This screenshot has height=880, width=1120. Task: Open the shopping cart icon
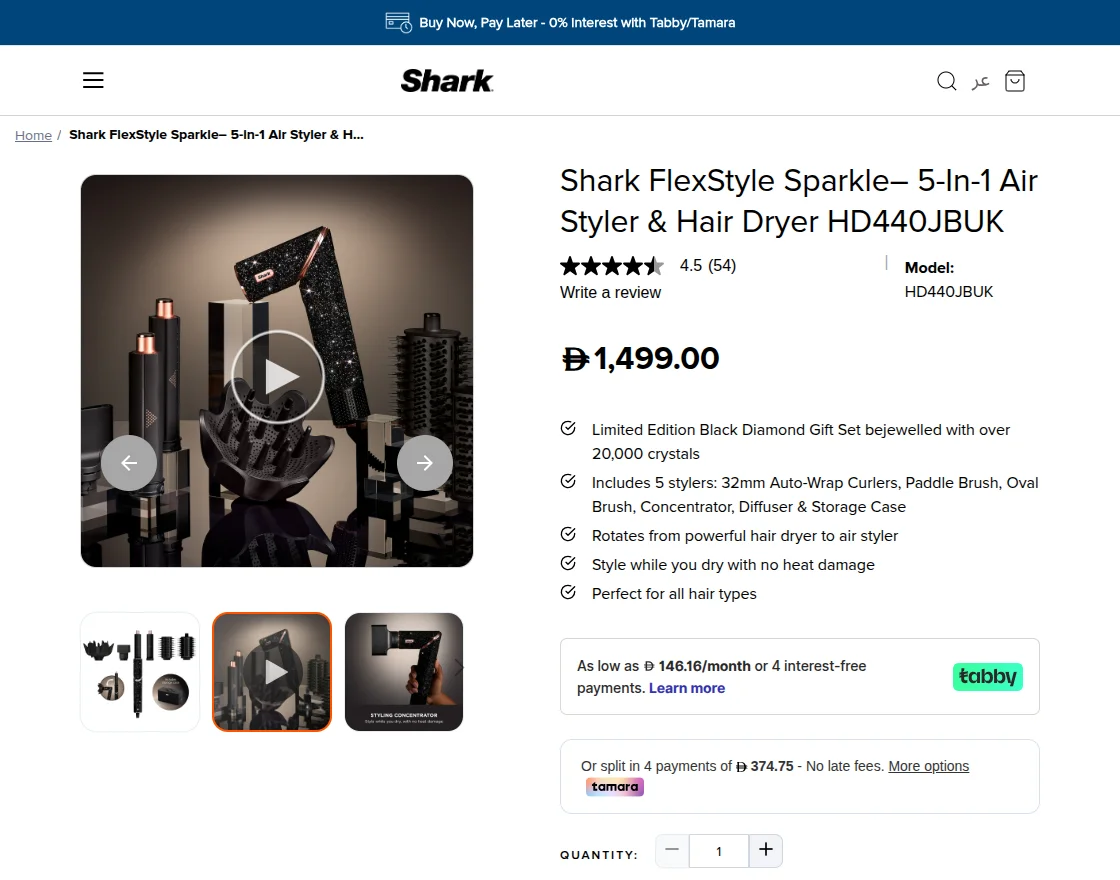(x=1015, y=81)
